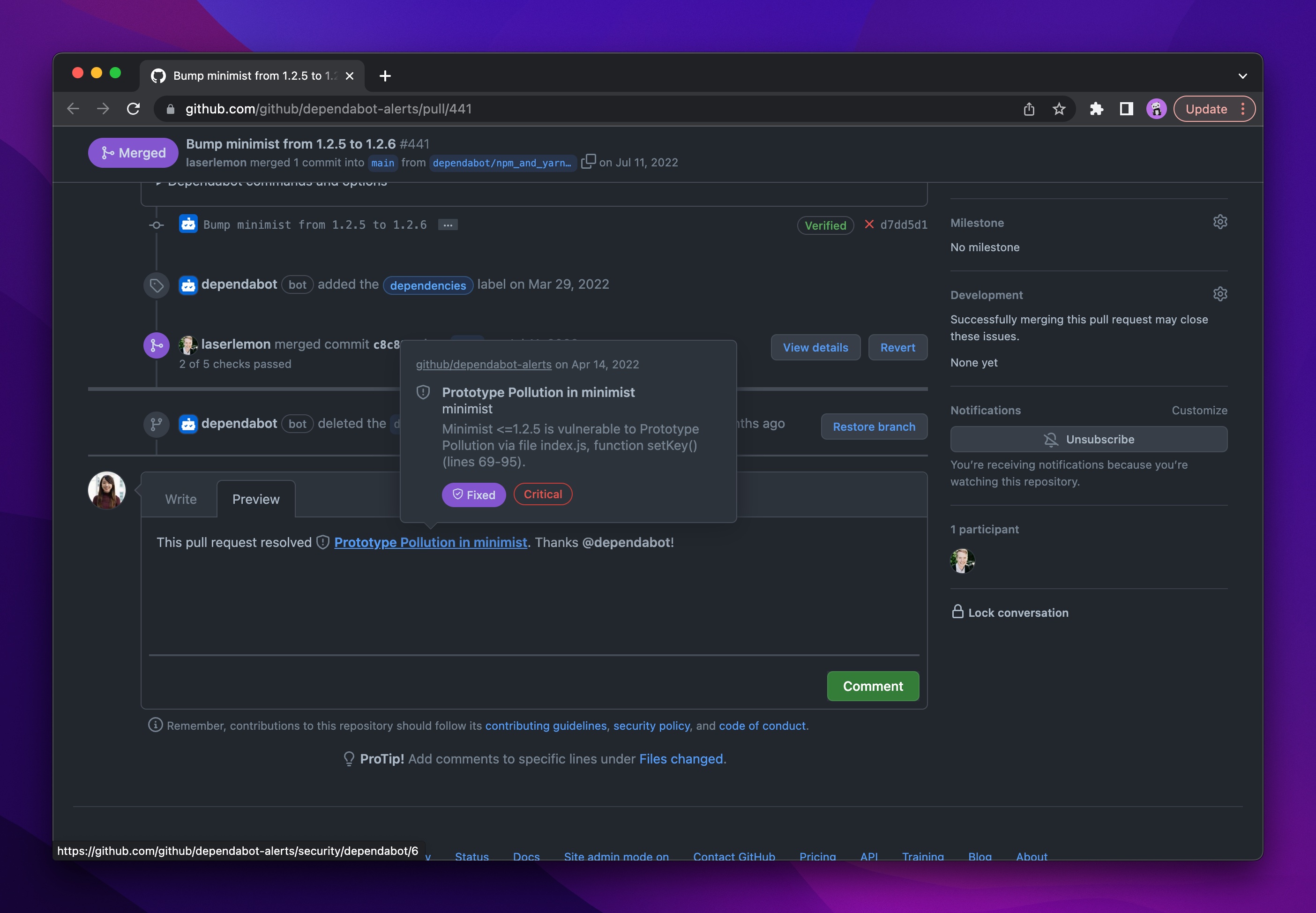This screenshot has height=913, width=1316.
Task: Expand the truncated commit message with the ellipsis
Action: click(x=448, y=224)
